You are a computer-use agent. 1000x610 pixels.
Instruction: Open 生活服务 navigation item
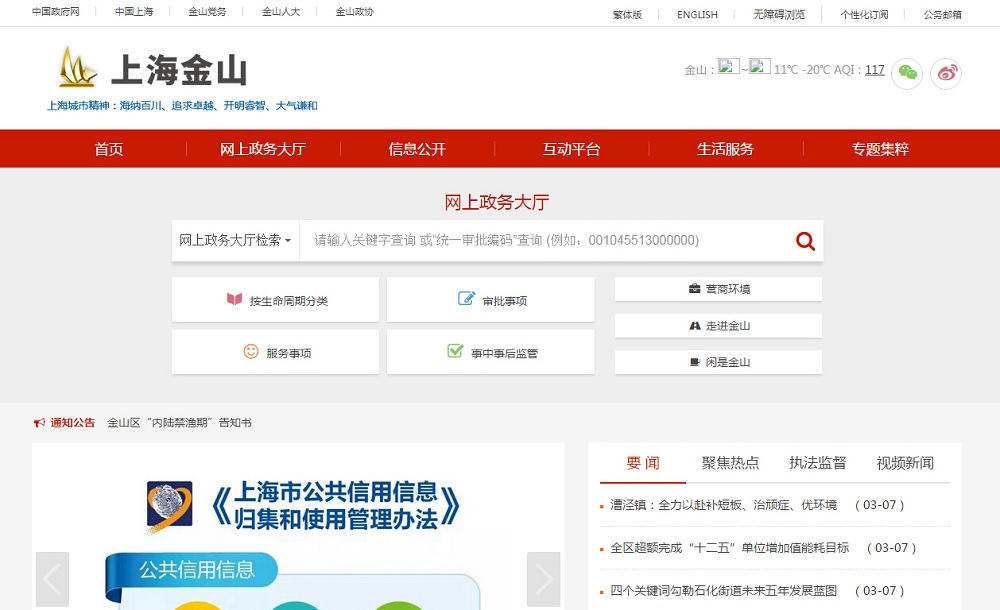pyautogui.click(x=726, y=149)
